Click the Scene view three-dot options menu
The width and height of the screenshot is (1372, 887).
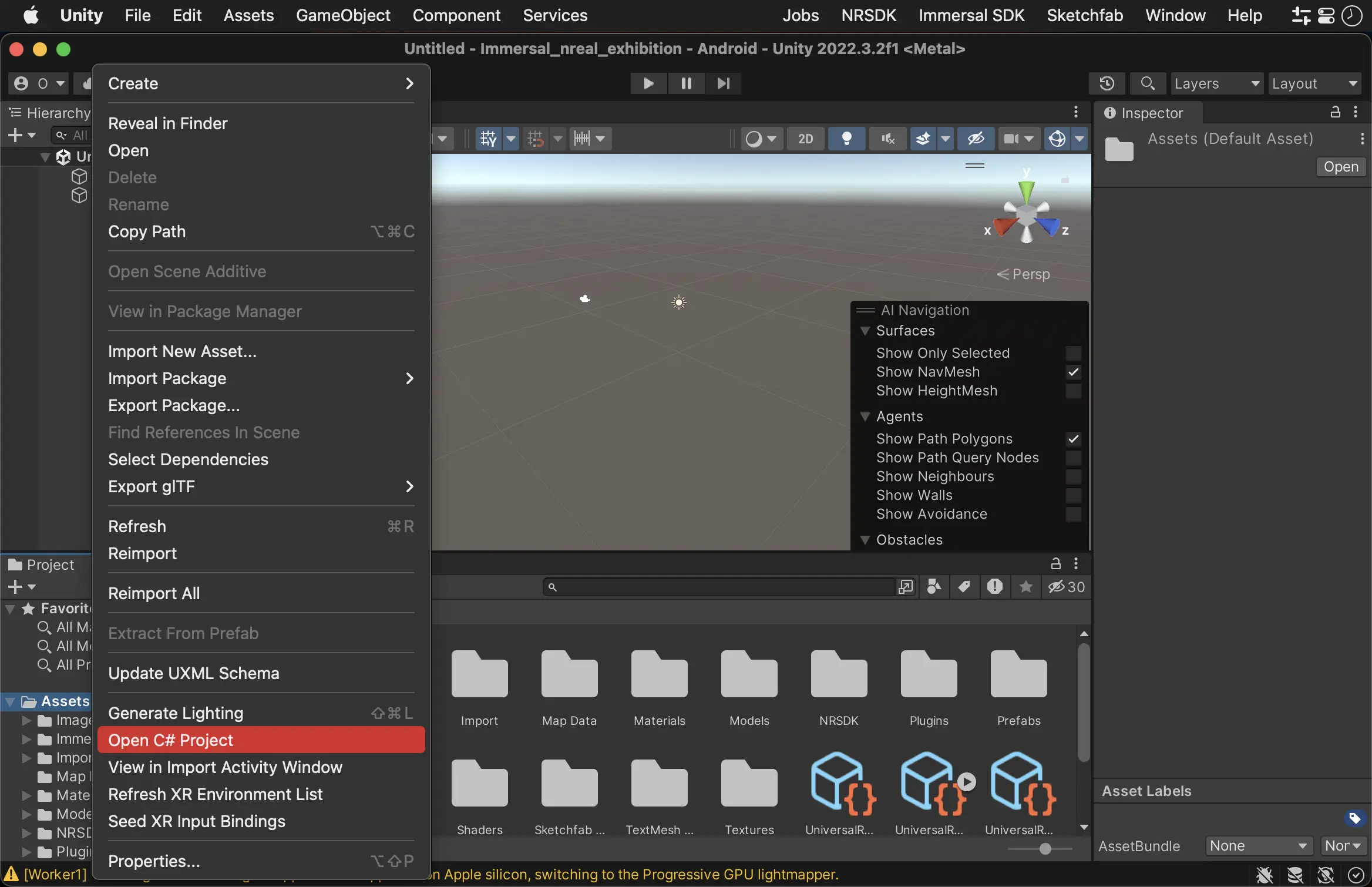coord(1075,112)
